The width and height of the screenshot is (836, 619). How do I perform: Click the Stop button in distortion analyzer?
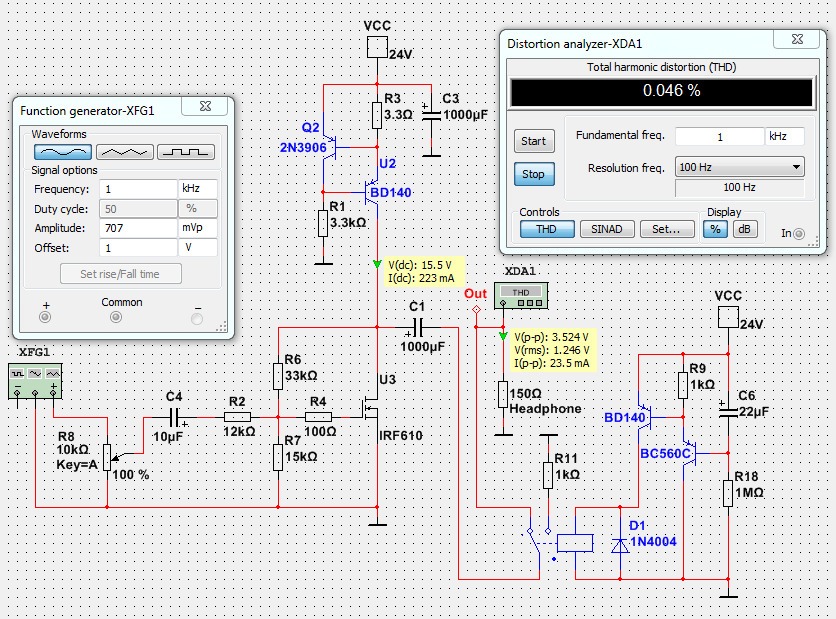[534, 174]
